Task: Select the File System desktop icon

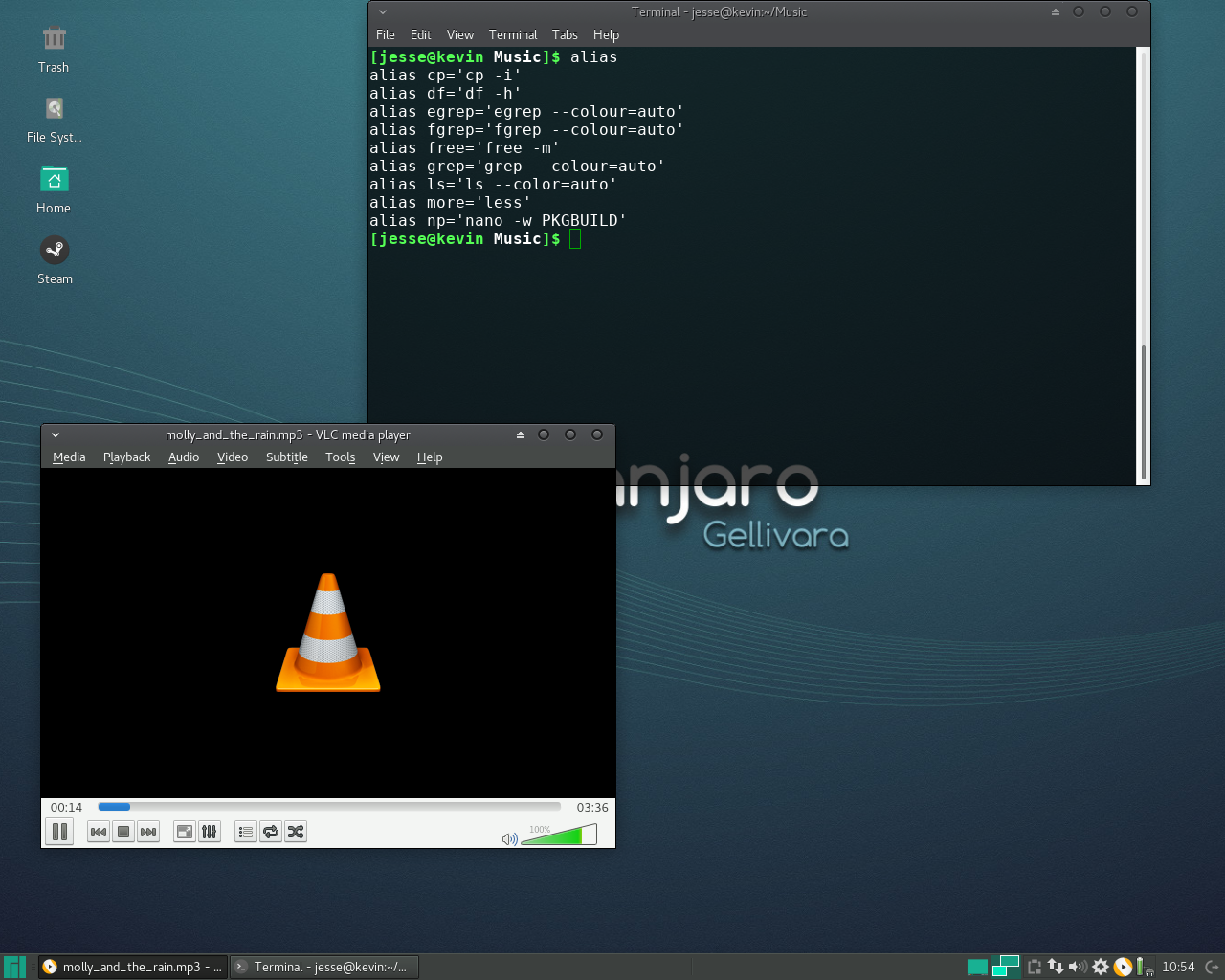Action: pyautogui.click(x=54, y=121)
